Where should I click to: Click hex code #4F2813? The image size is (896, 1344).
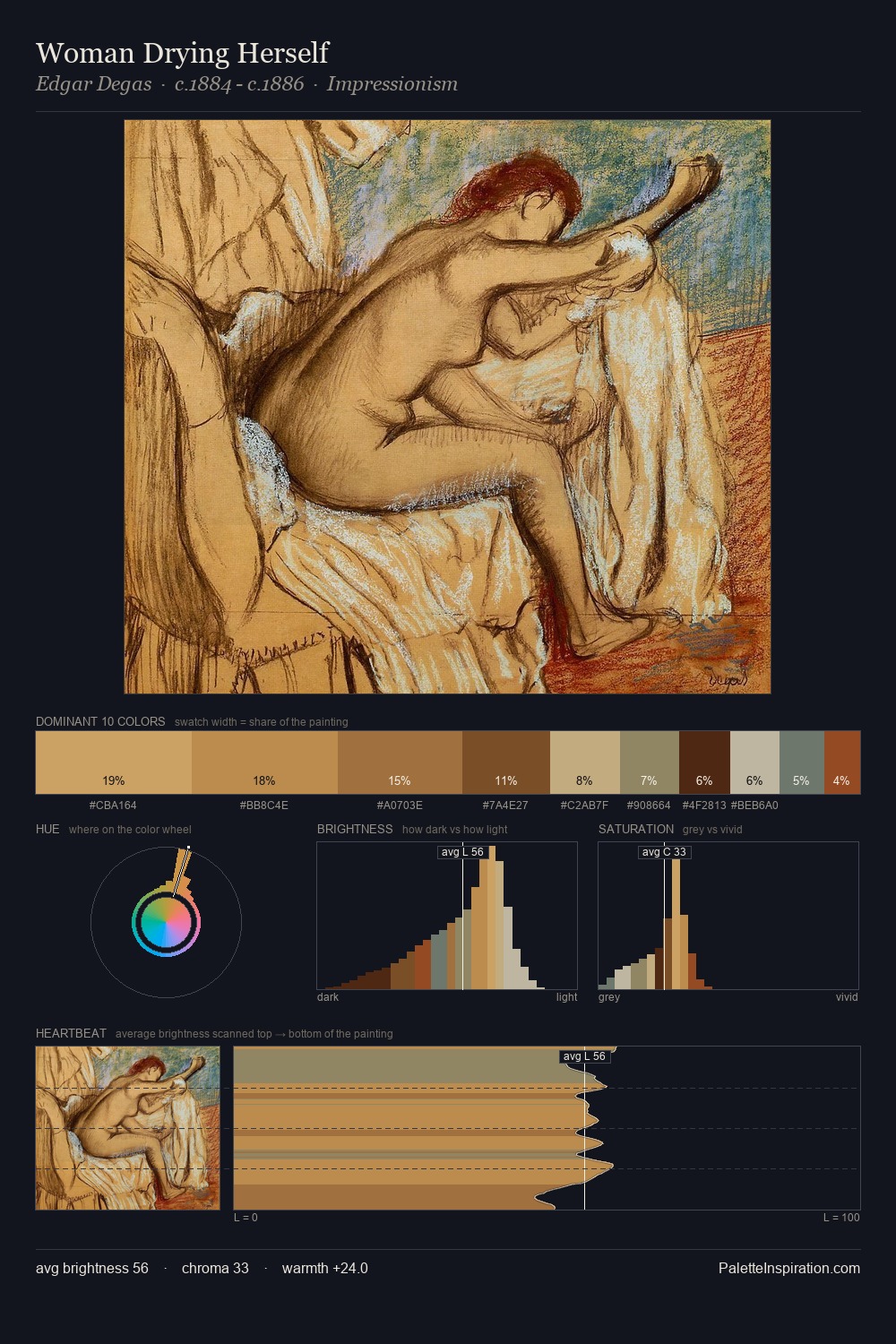(704, 806)
